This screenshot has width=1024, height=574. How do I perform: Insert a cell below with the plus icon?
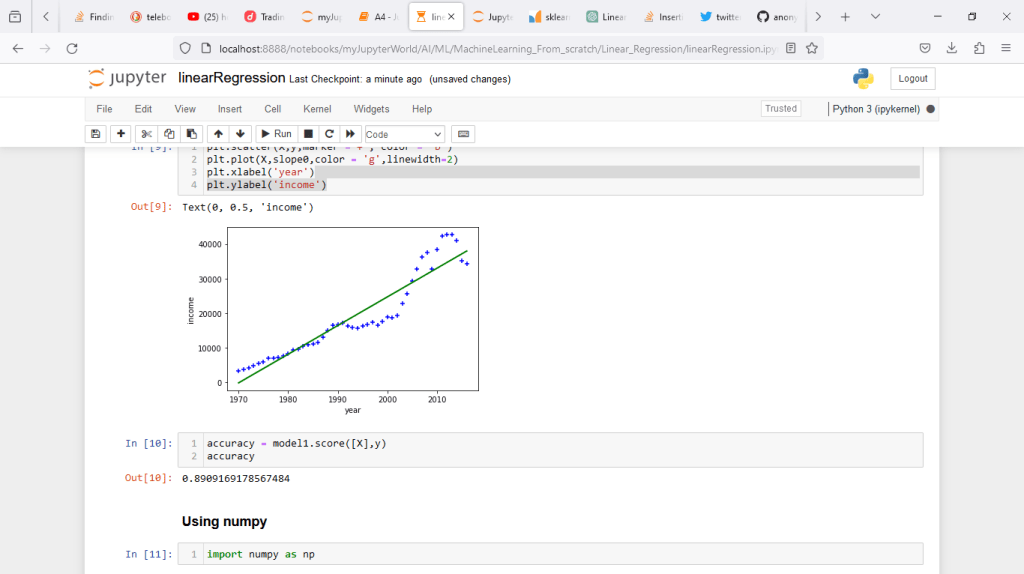pyautogui.click(x=121, y=134)
